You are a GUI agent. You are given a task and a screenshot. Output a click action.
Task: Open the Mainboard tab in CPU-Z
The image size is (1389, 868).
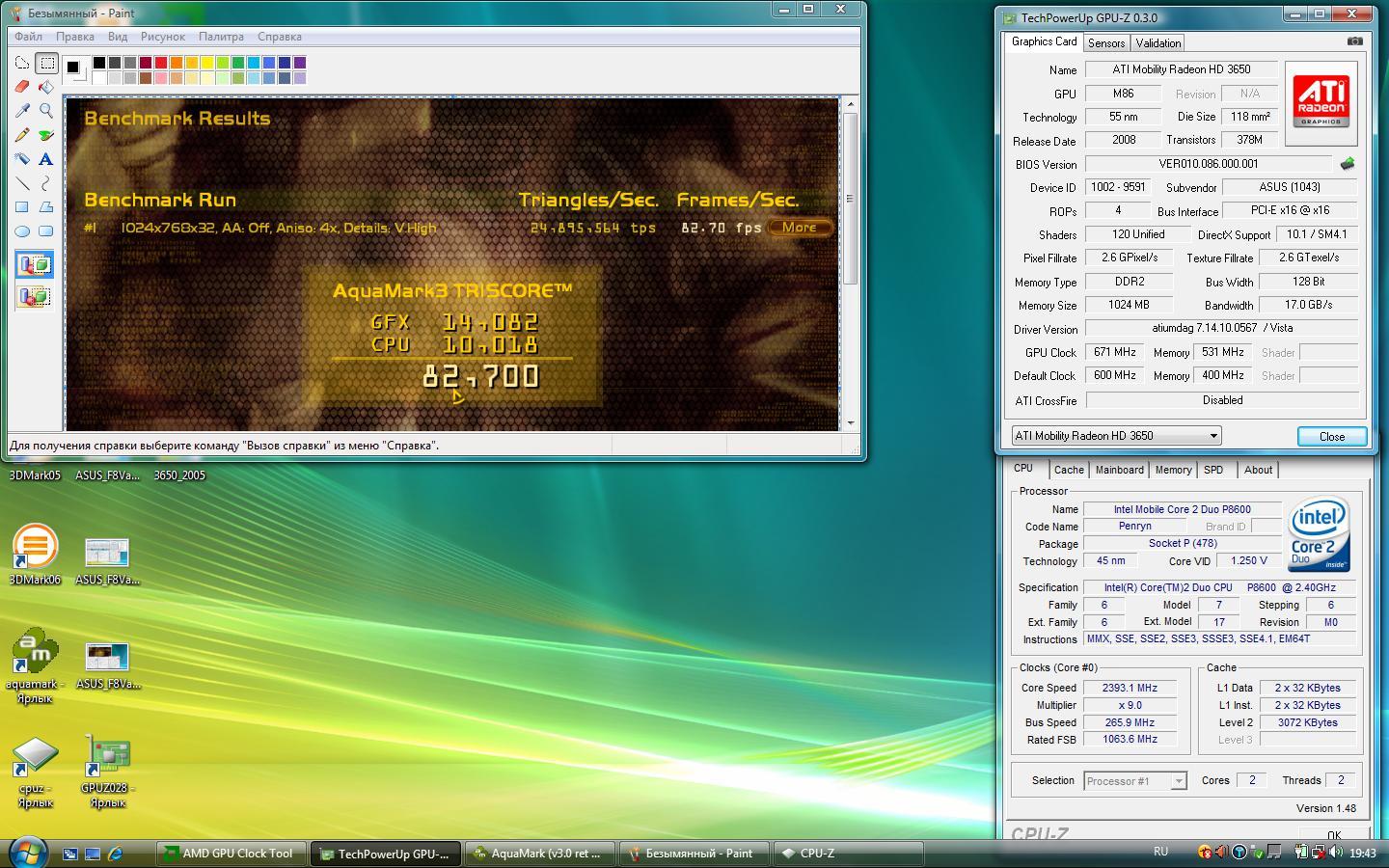click(x=1119, y=470)
